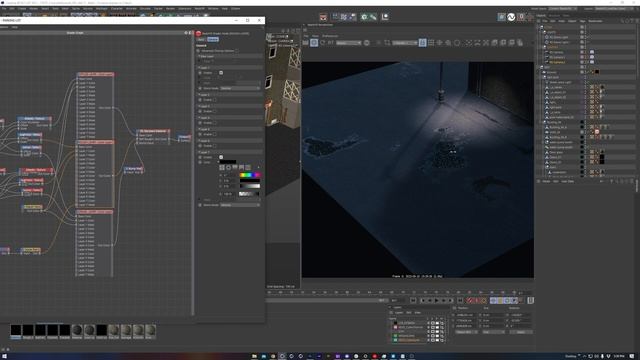Click the play forward button in timeline

tap(436, 300)
